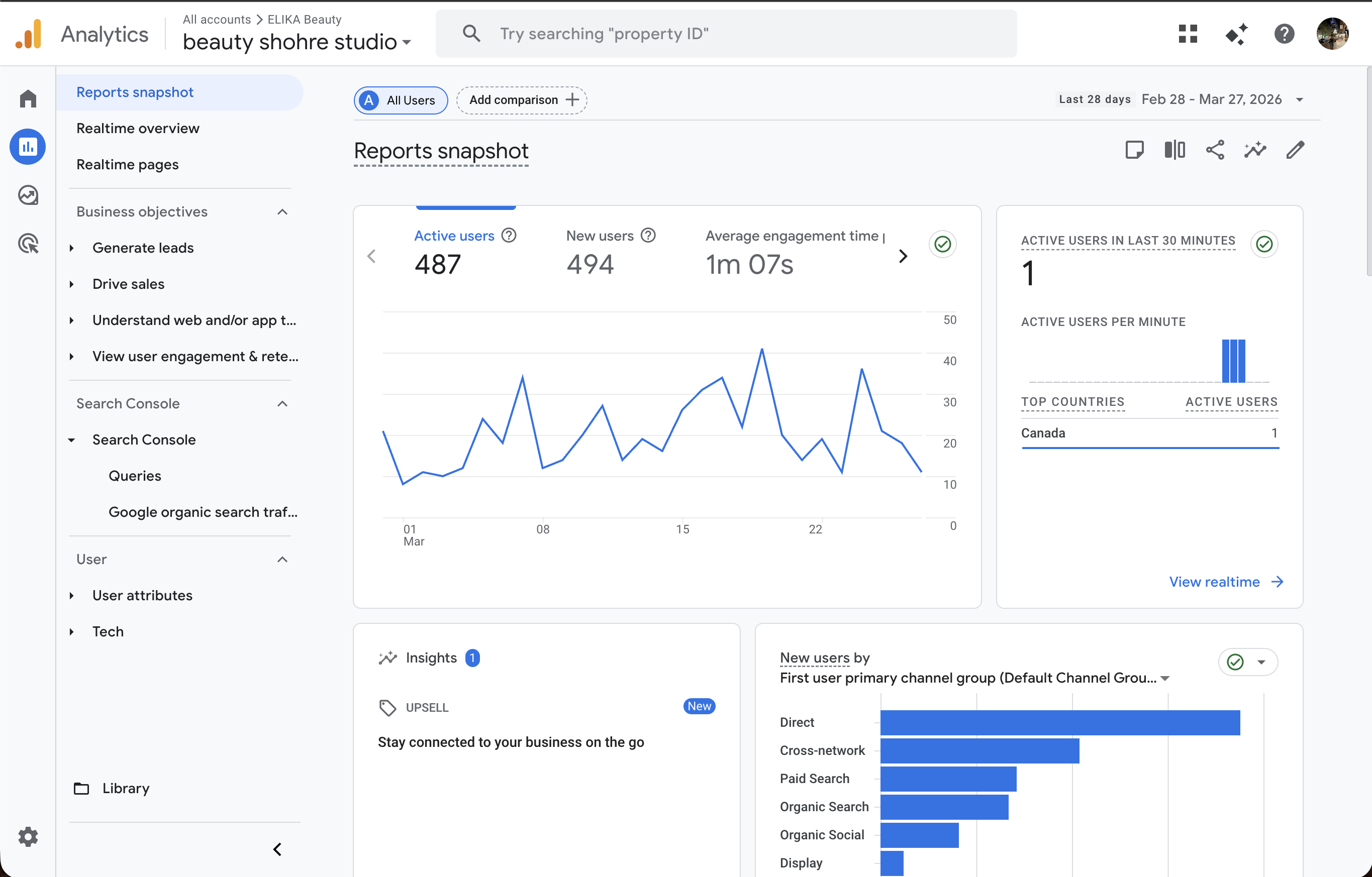This screenshot has height=877, width=1372.
Task: Open the Home icon in the left sidebar
Action: pyautogui.click(x=27, y=98)
